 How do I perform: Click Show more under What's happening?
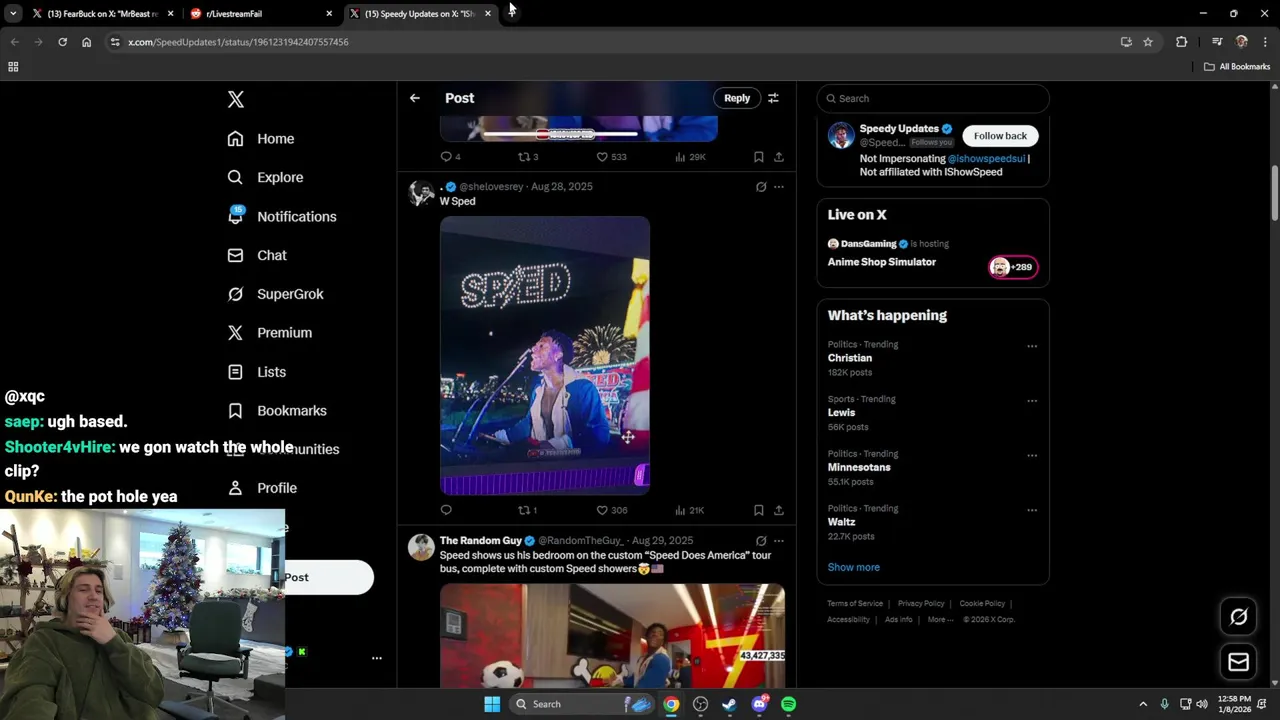(854, 567)
